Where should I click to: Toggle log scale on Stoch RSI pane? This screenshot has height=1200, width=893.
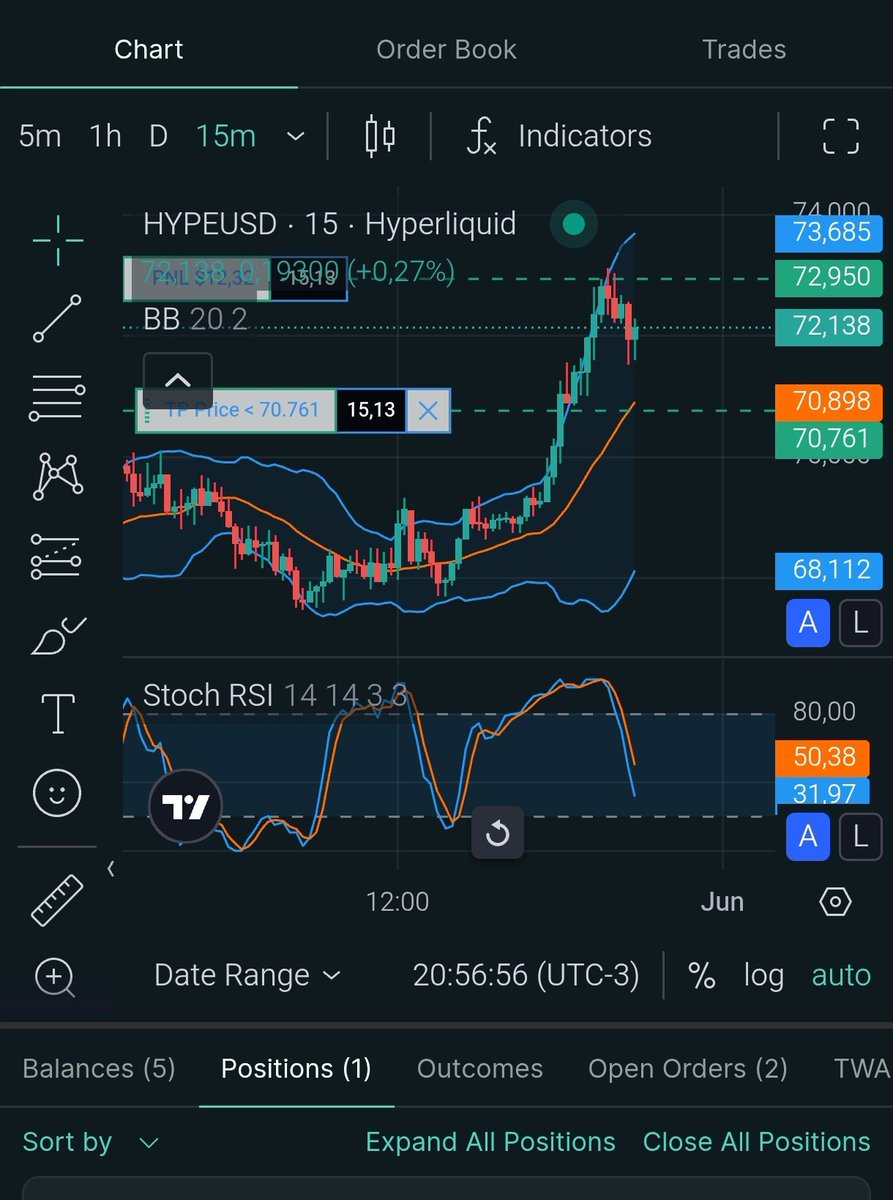tap(860, 837)
